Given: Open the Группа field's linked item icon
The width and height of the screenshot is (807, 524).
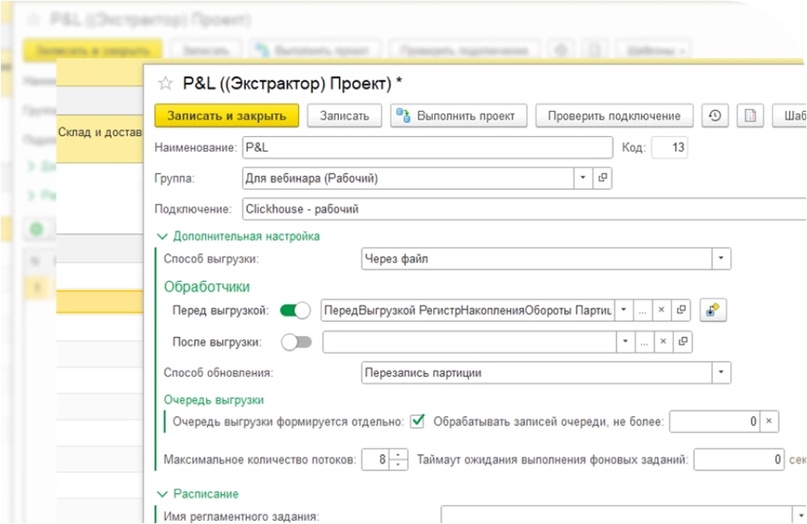Looking at the screenshot, I should (x=601, y=178).
